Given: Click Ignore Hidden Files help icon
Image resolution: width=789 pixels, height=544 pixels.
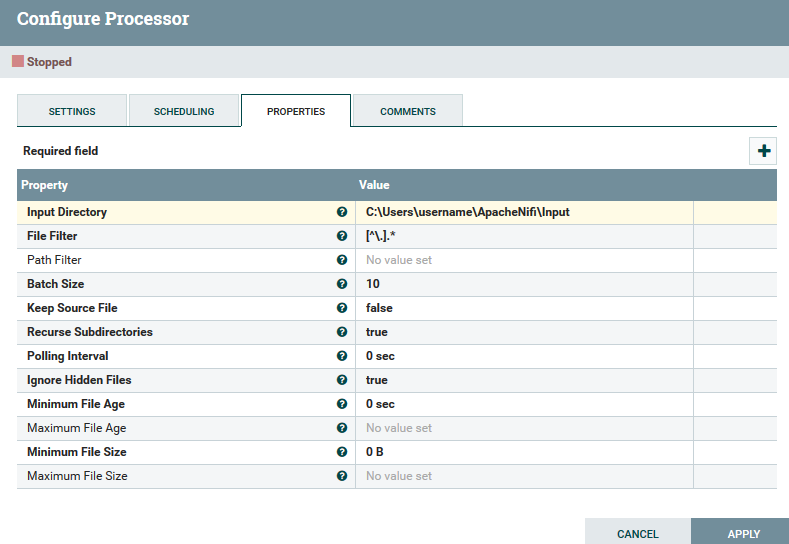Looking at the screenshot, I should [342, 380].
